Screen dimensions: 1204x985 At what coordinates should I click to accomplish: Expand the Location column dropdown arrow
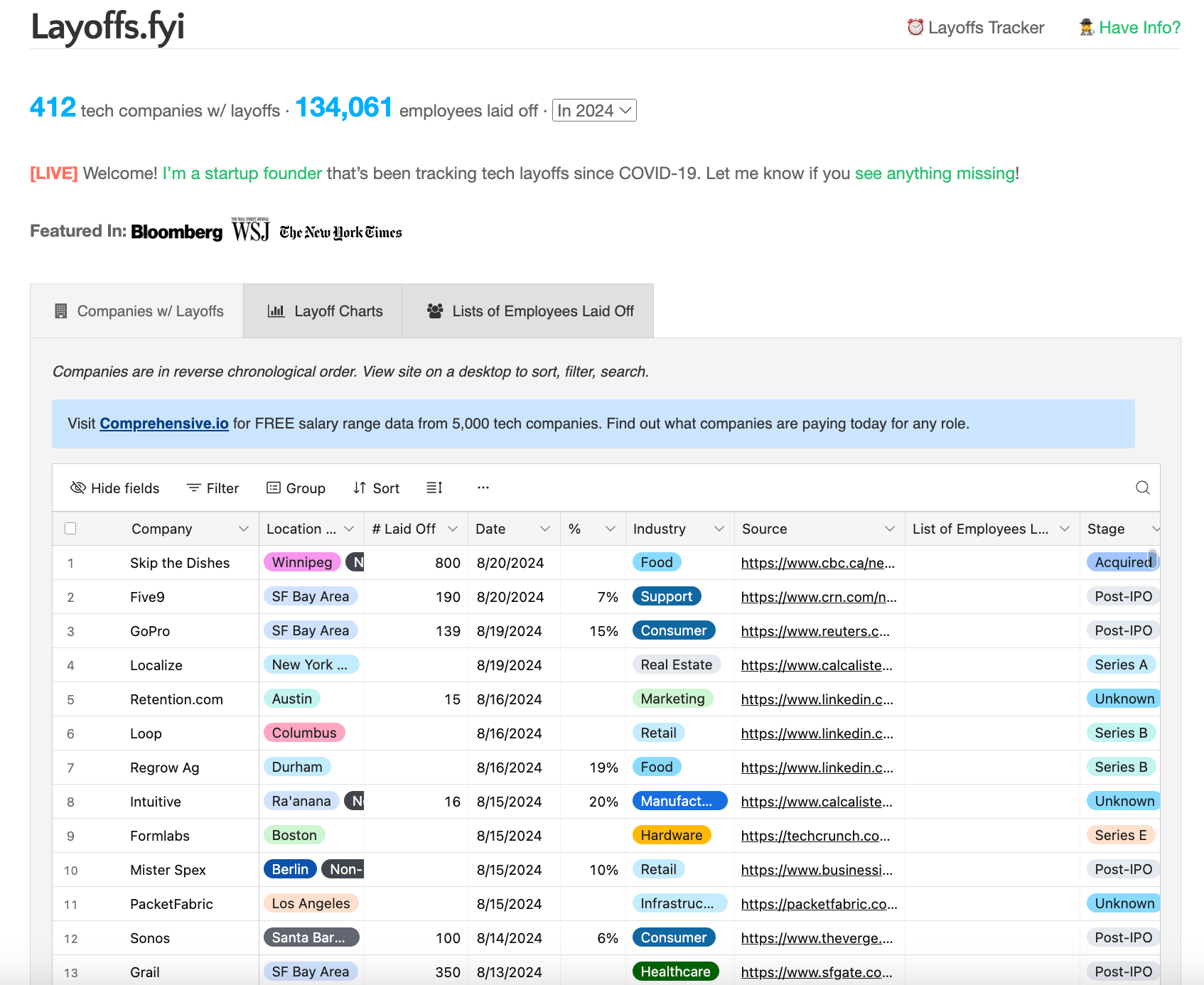pos(349,529)
